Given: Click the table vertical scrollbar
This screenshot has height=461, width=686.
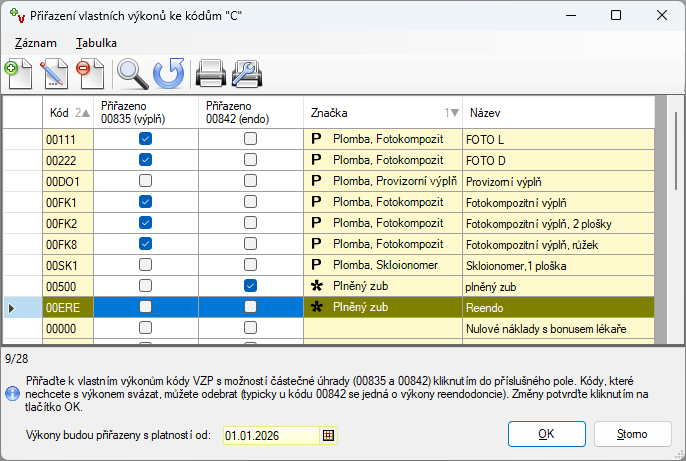Looking at the screenshot, I should [x=660, y=220].
